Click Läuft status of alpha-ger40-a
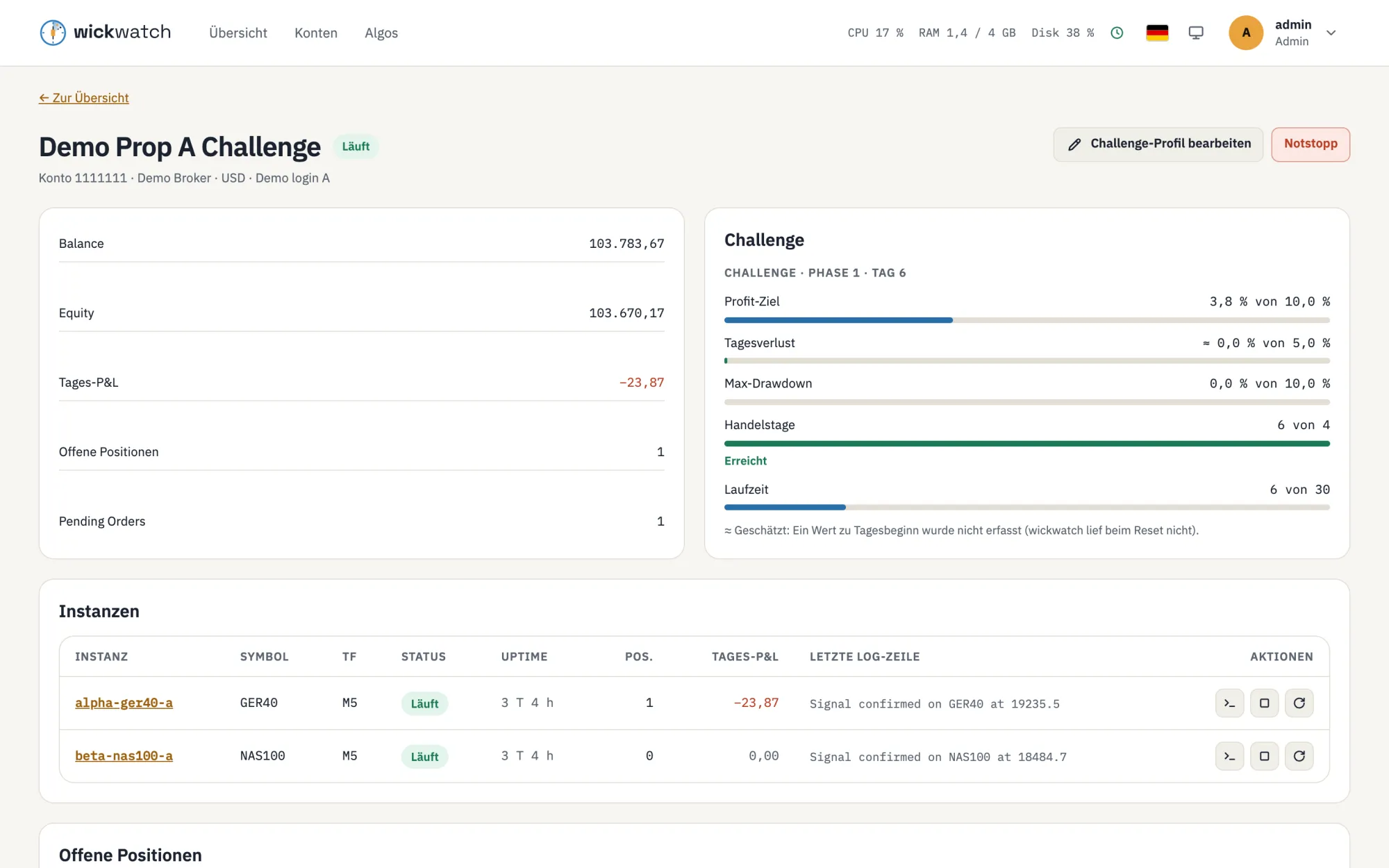Image resolution: width=1389 pixels, height=868 pixels. click(424, 703)
